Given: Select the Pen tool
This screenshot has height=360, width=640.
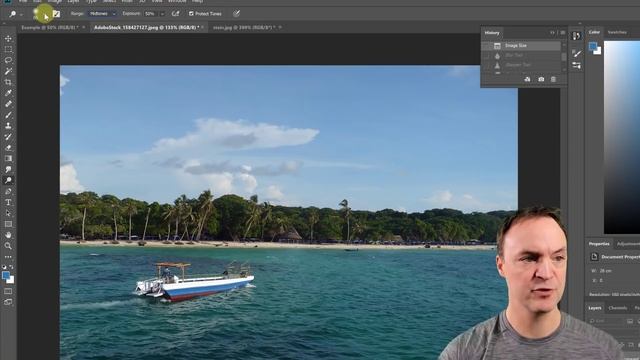Looking at the screenshot, I should 8,191.
